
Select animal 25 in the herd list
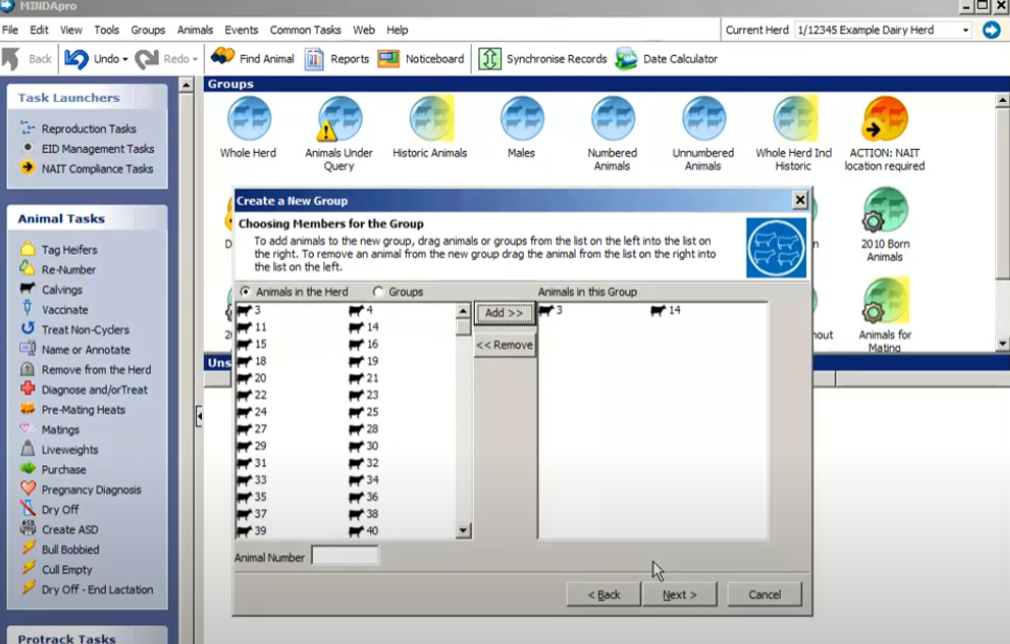(364, 412)
